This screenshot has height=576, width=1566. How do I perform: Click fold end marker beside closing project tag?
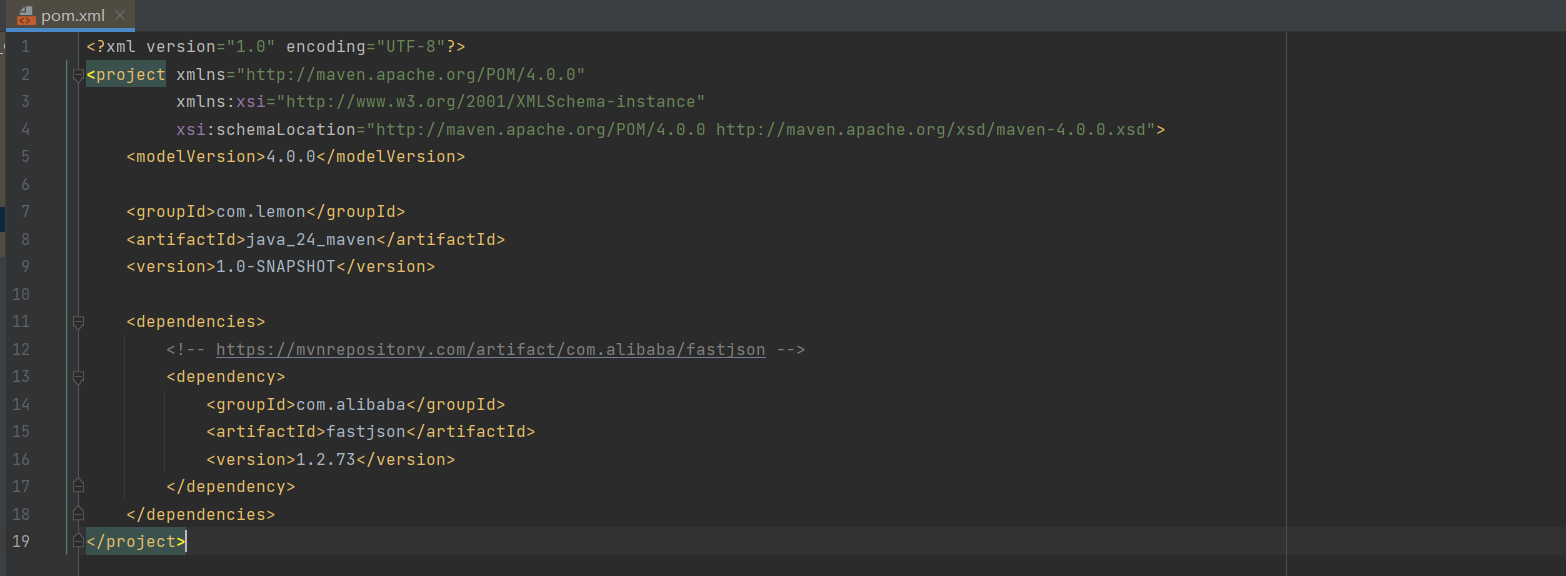pos(77,542)
